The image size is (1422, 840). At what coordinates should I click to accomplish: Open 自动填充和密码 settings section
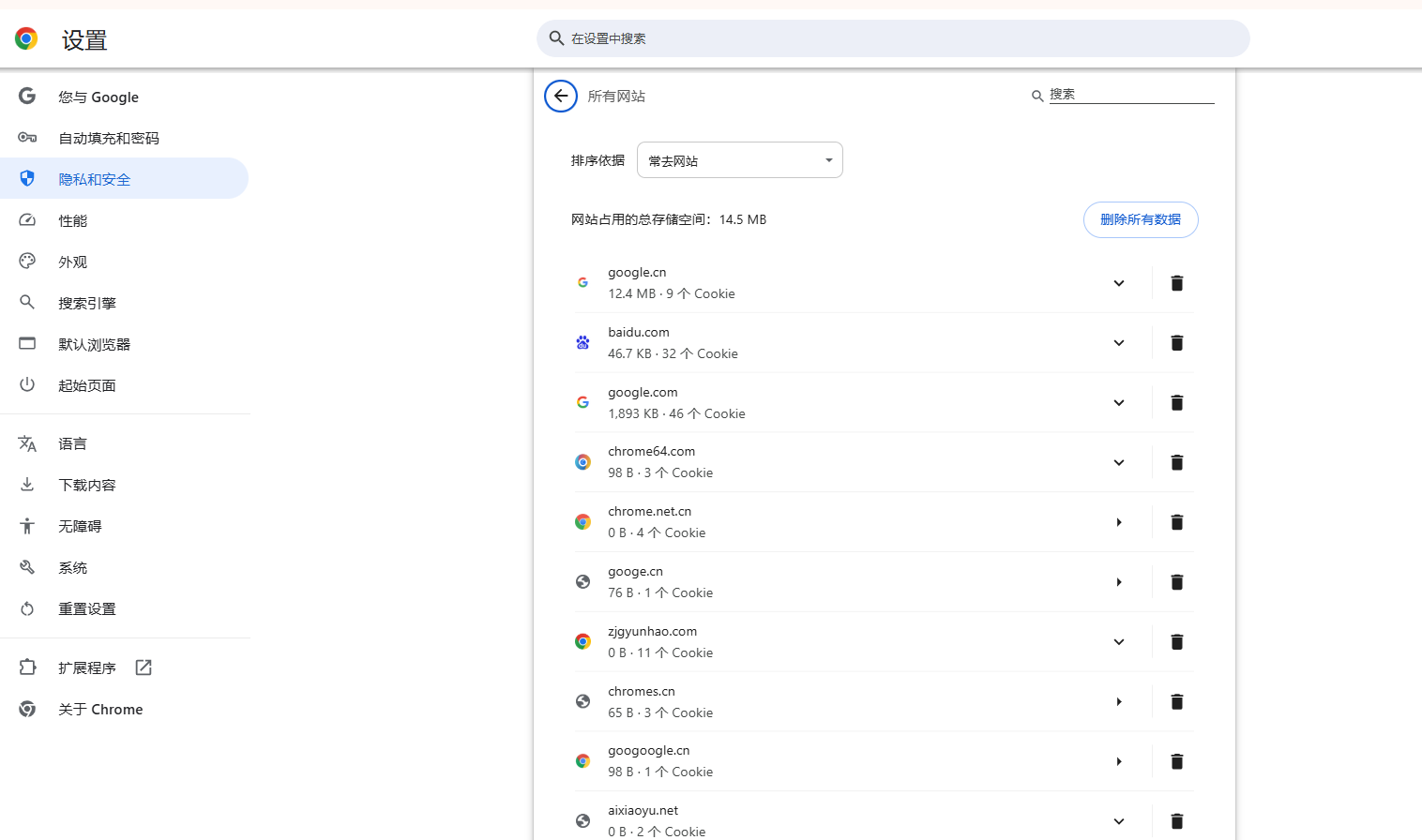point(124,138)
